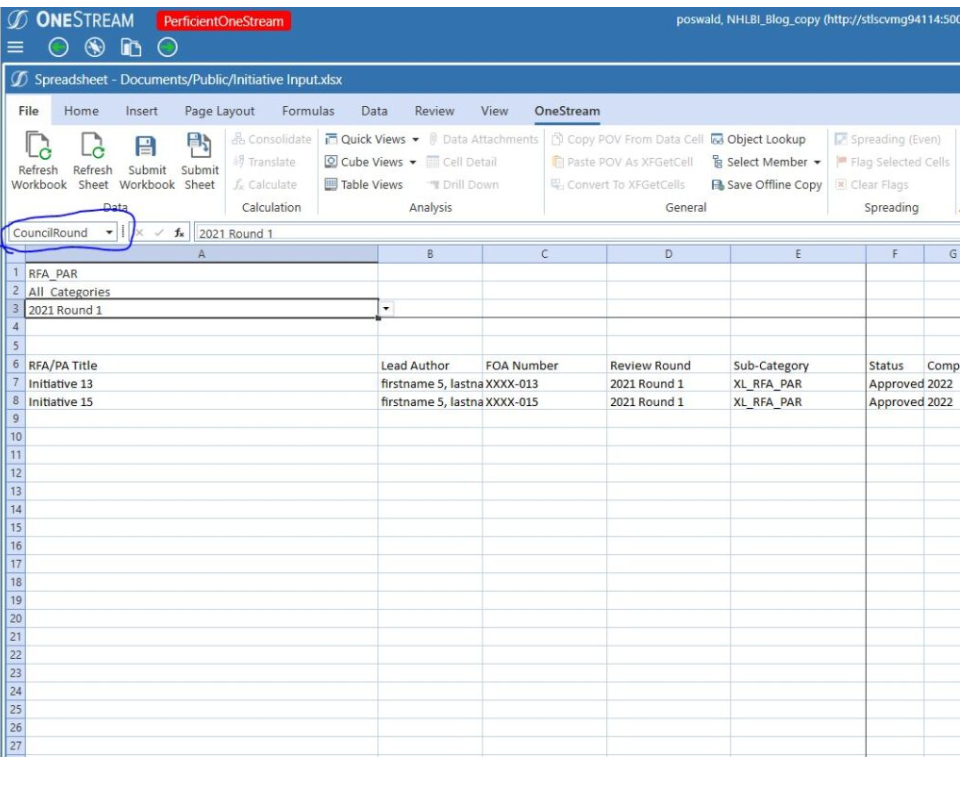Image resolution: width=969 pixels, height=785 pixels.
Task: Click Submit Sheet icon
Action: [200, 161]
